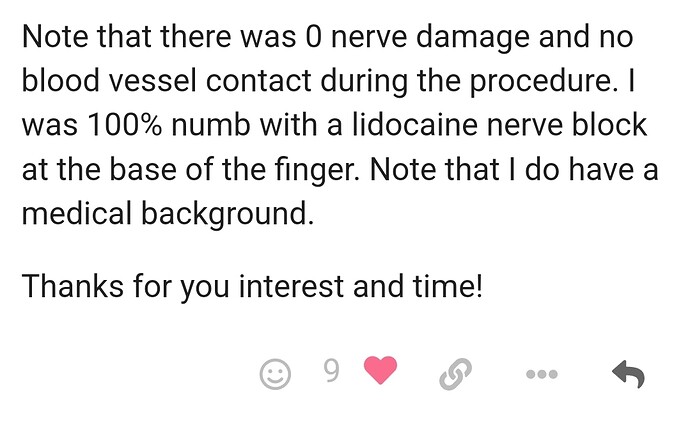Viewport: 690px width, 427px height.
Task: Click the word 'contact' in the second line
Action: click(x=259, y=81)
